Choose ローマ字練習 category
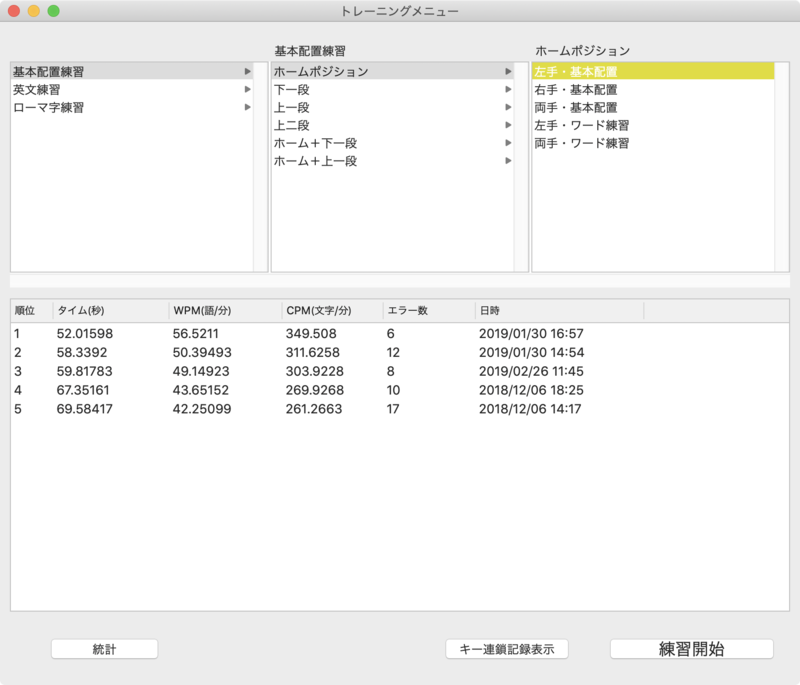This screenshot has height=685, width=800. coord(132,107)
